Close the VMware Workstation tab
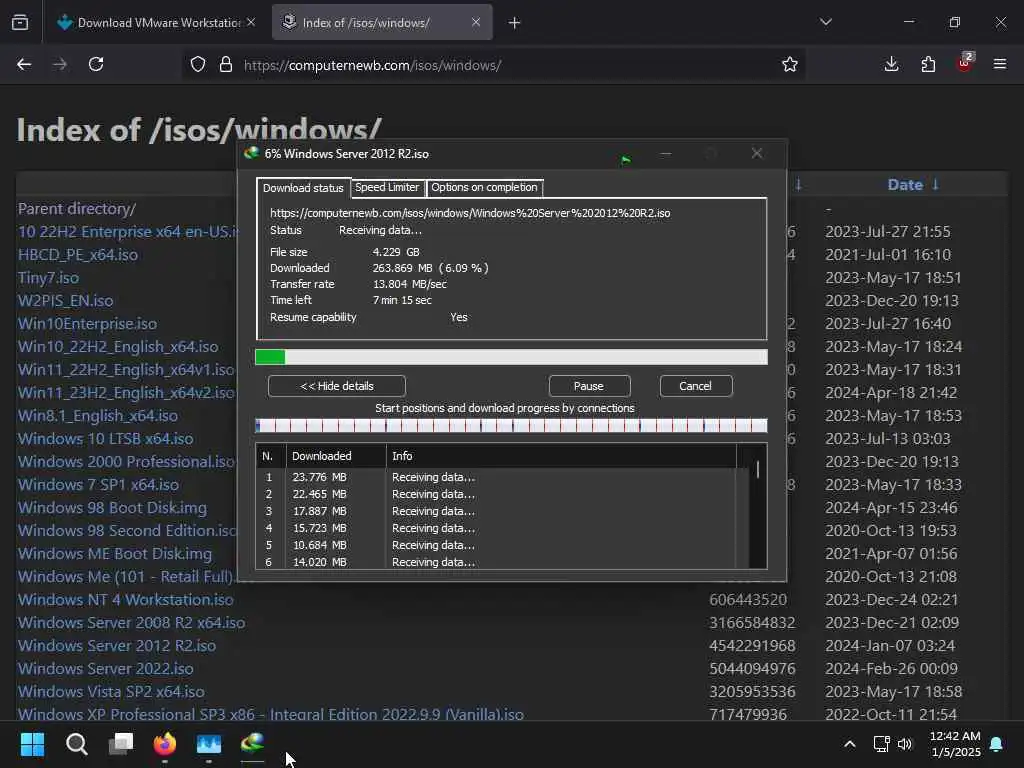Viewport: 1024px width, 768px height. pyautogui.click(x=251, y=22)
